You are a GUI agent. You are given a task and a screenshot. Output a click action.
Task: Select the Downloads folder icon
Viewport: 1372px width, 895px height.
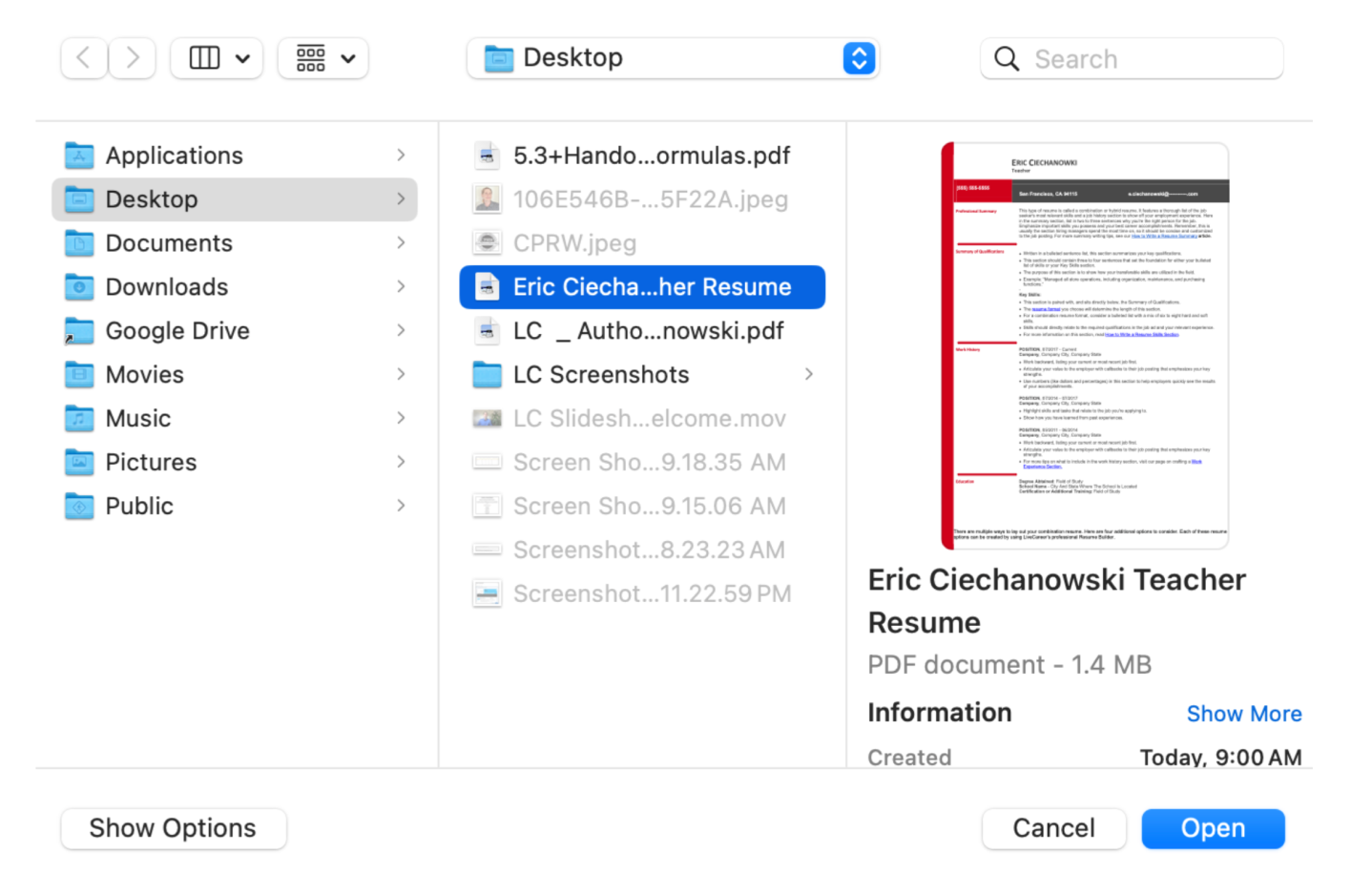pos(79,287)
